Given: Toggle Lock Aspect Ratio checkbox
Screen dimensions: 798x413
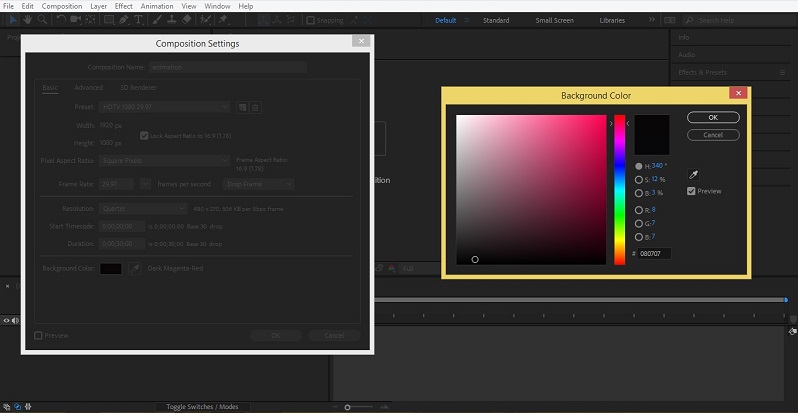Looking at the screenshot, I should point(144,134).
